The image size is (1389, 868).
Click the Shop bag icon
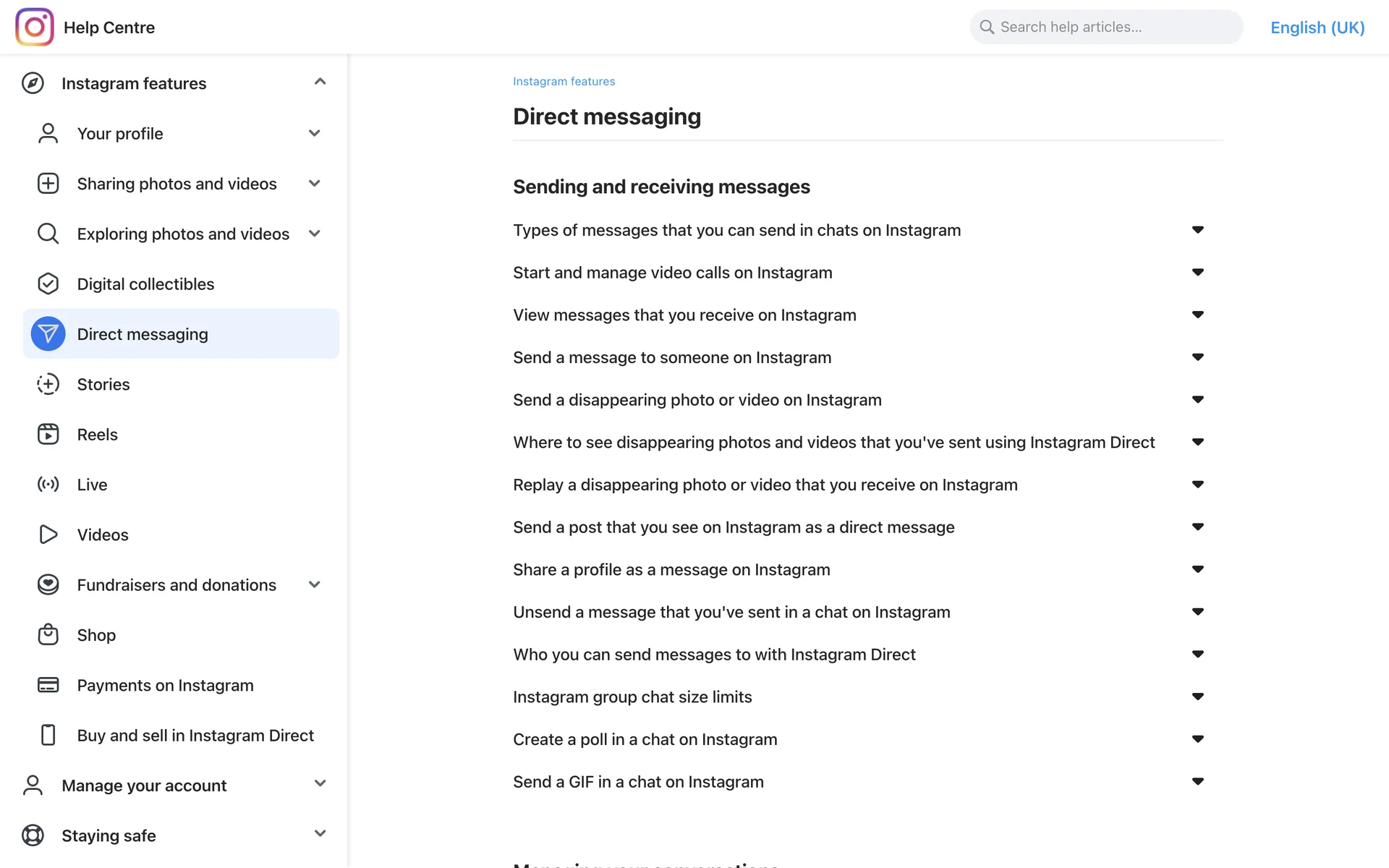click(48, 634)
